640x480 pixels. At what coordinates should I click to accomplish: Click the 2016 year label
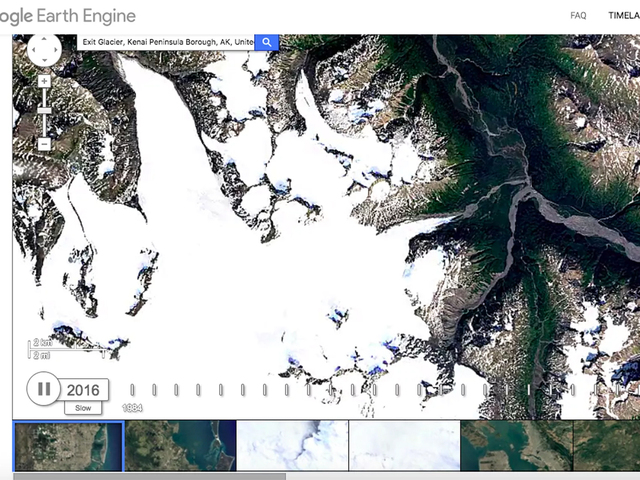pyautogui.click(x=83, y=389)
